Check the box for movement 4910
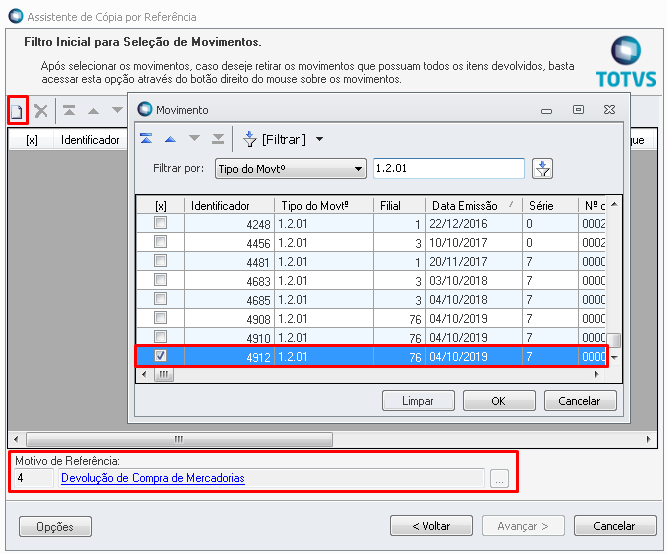Viewport: 667px width, 554px height. (160, 336)
